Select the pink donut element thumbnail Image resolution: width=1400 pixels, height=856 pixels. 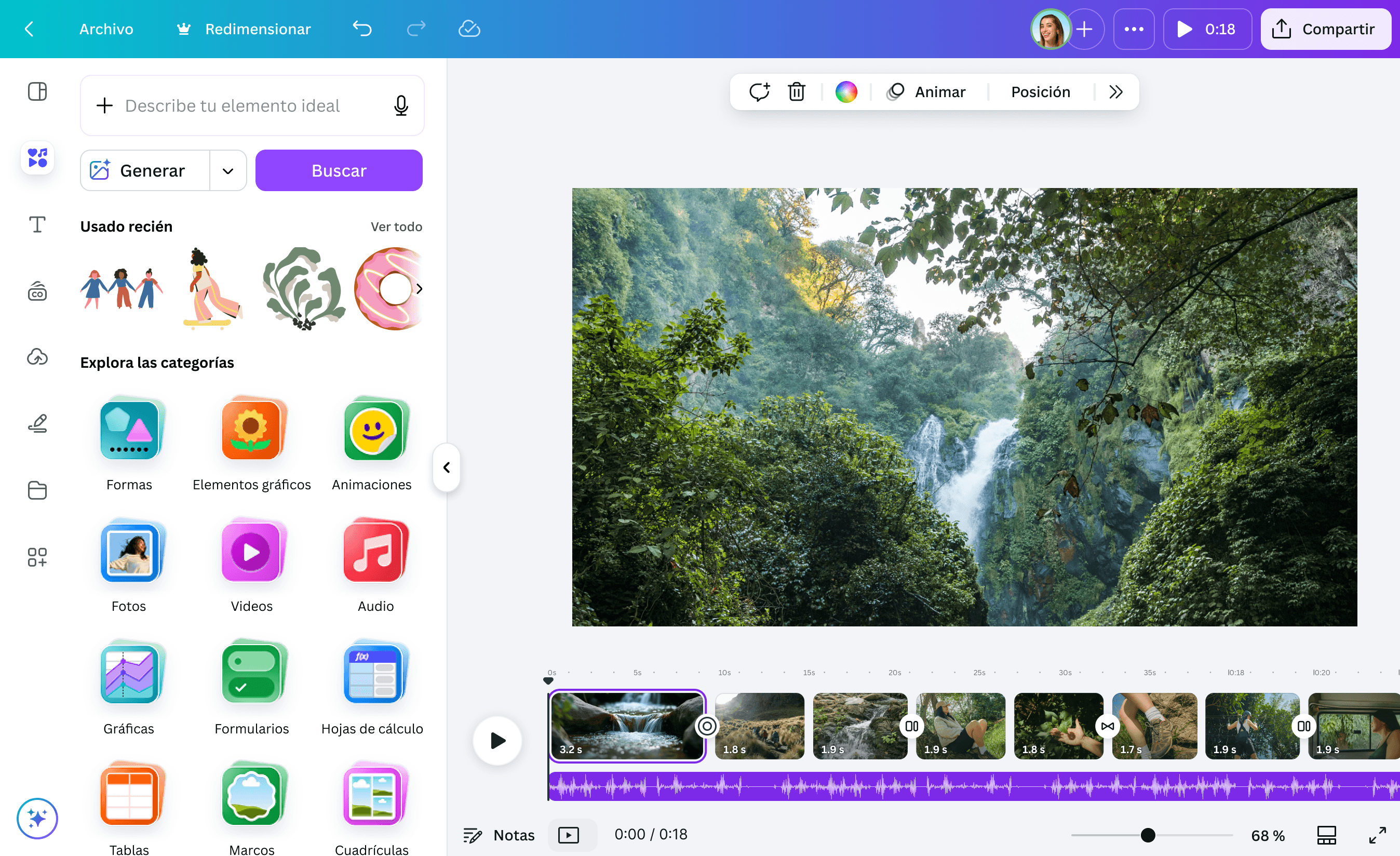(388, 289)
